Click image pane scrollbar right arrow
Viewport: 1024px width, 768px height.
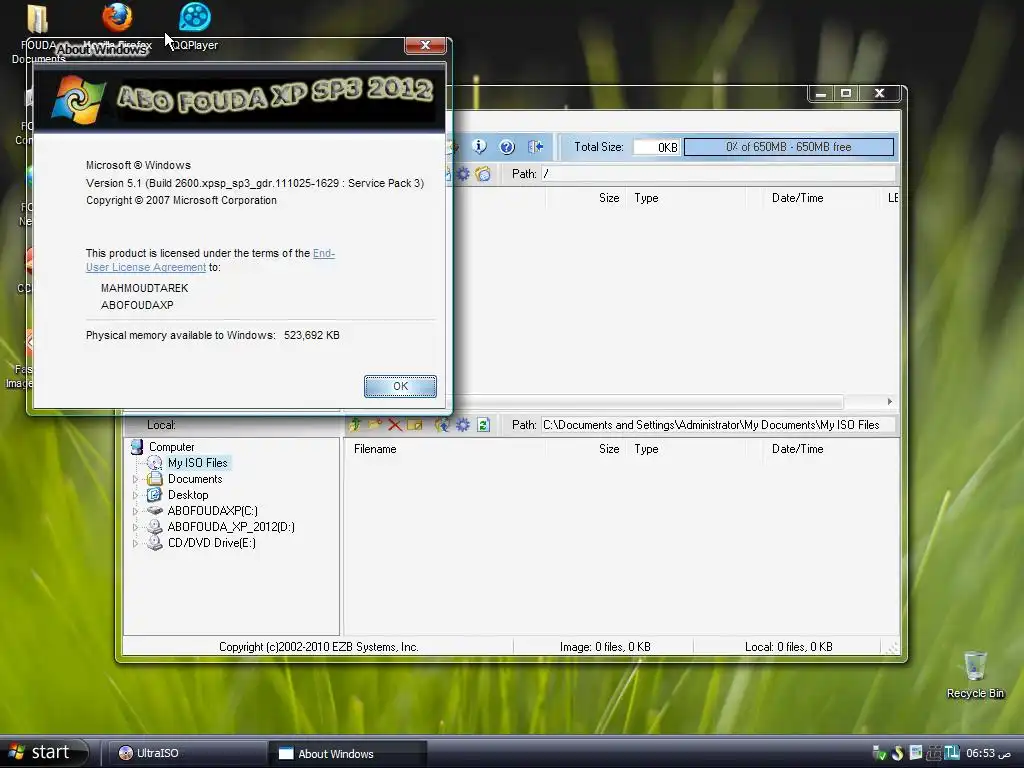(889, 402)
